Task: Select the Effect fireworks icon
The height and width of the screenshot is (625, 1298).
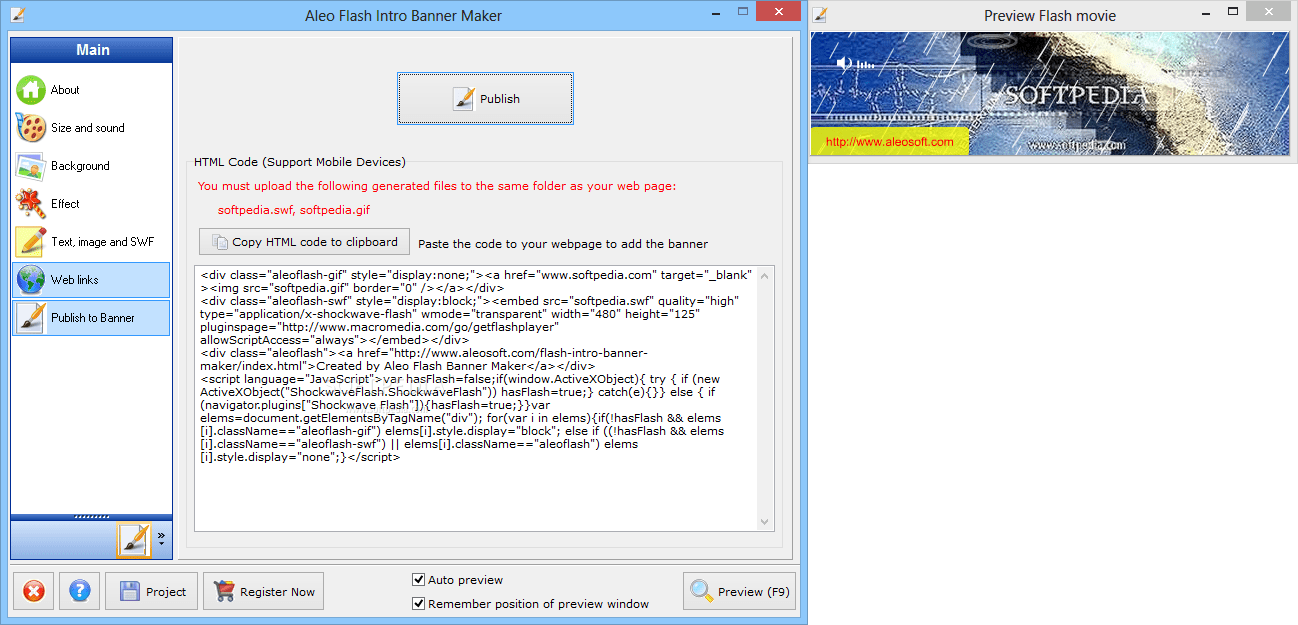Action: point(28,203)
